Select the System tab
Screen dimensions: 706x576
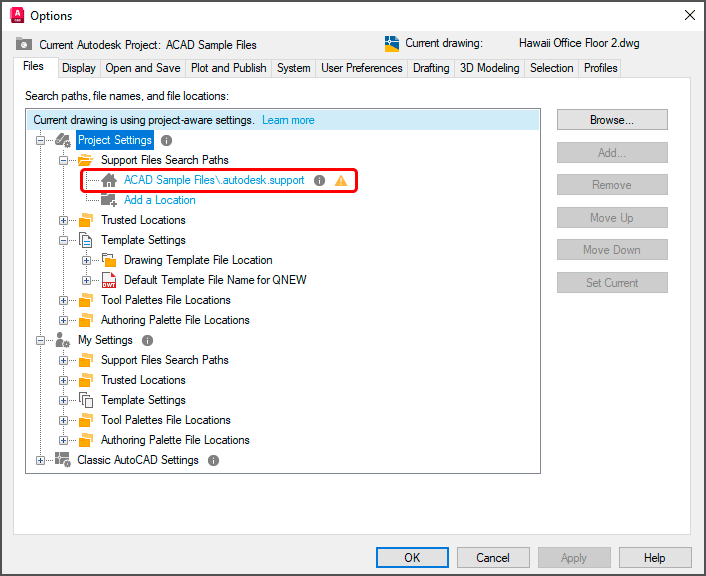point(294,68)
